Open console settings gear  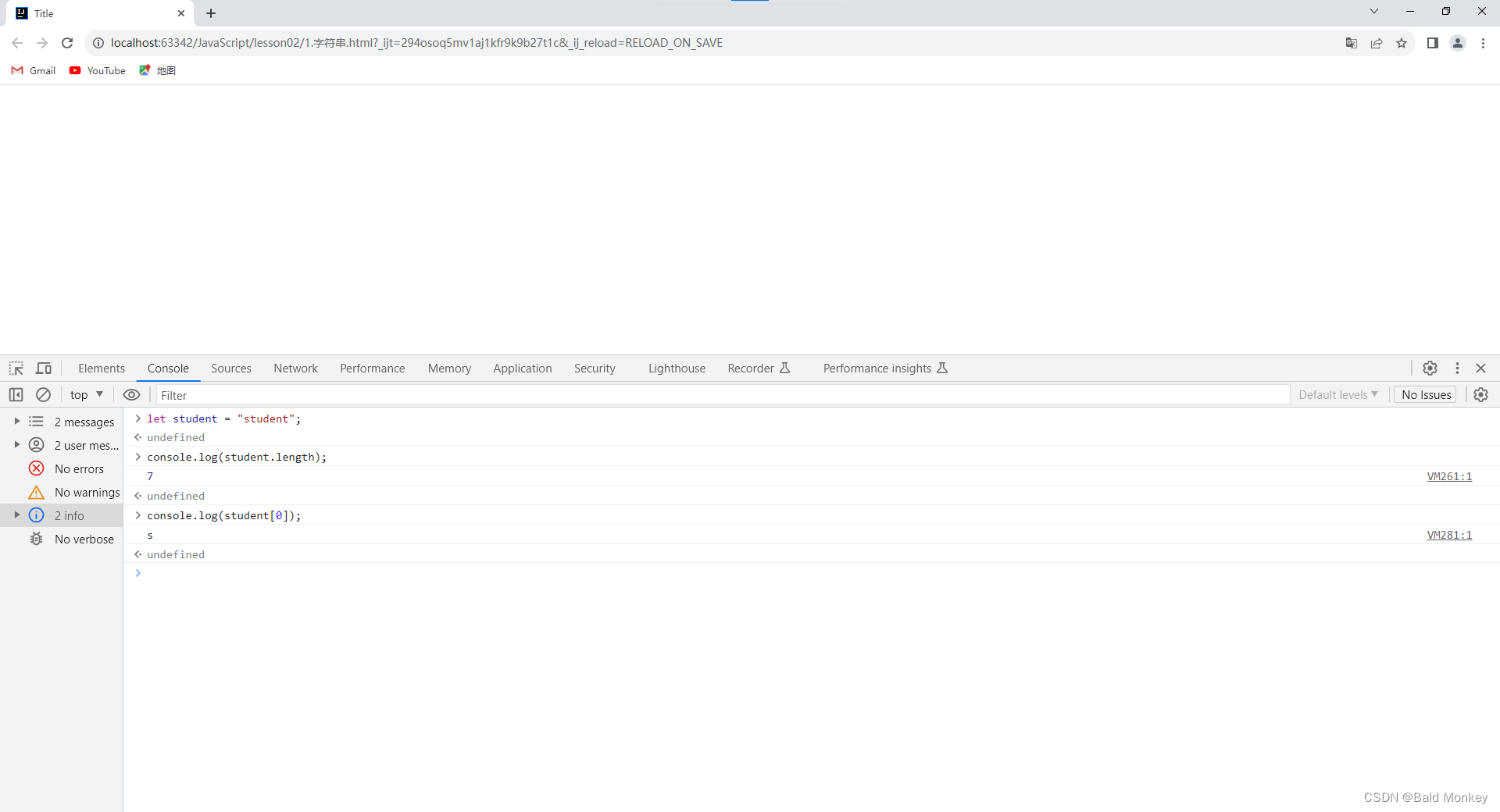[1480, 395]
